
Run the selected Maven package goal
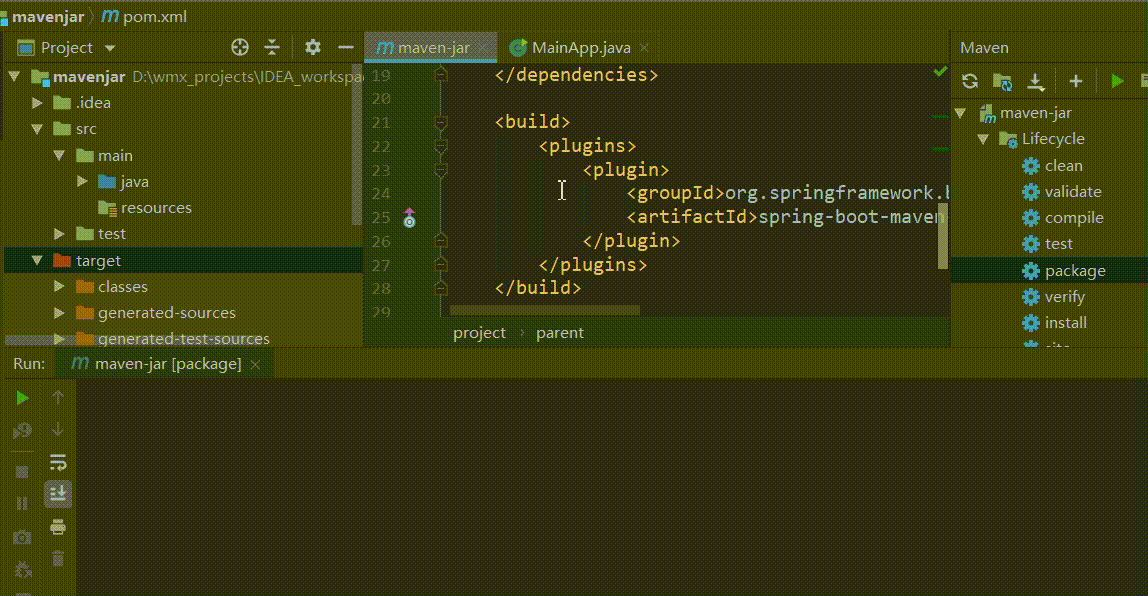click(x=1117, y=81)
